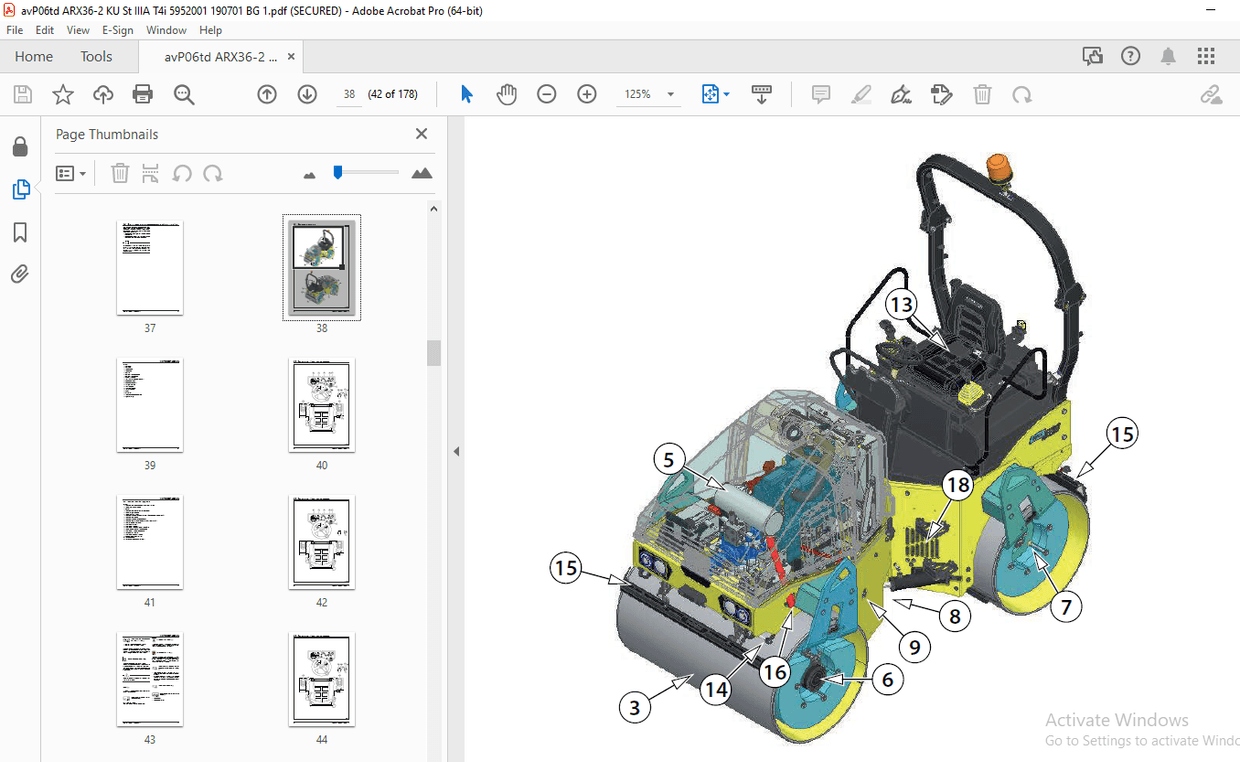
Task: Click the thumbnails panel scrollbar up arrow
Action: point(434,209)
